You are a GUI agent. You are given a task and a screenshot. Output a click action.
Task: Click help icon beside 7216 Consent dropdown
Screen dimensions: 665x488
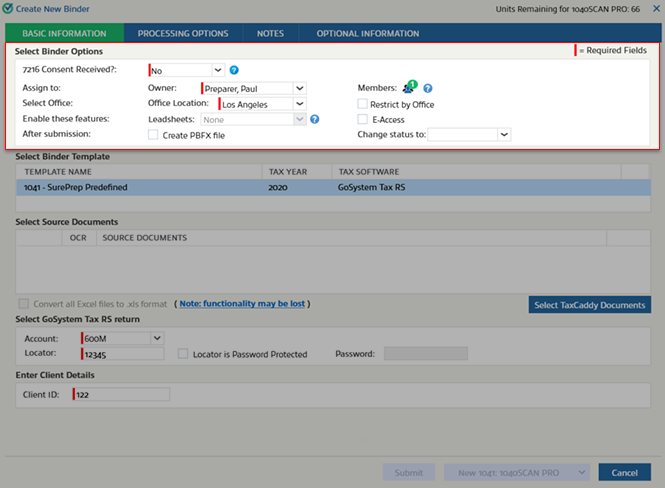click(x=234, y=70)
